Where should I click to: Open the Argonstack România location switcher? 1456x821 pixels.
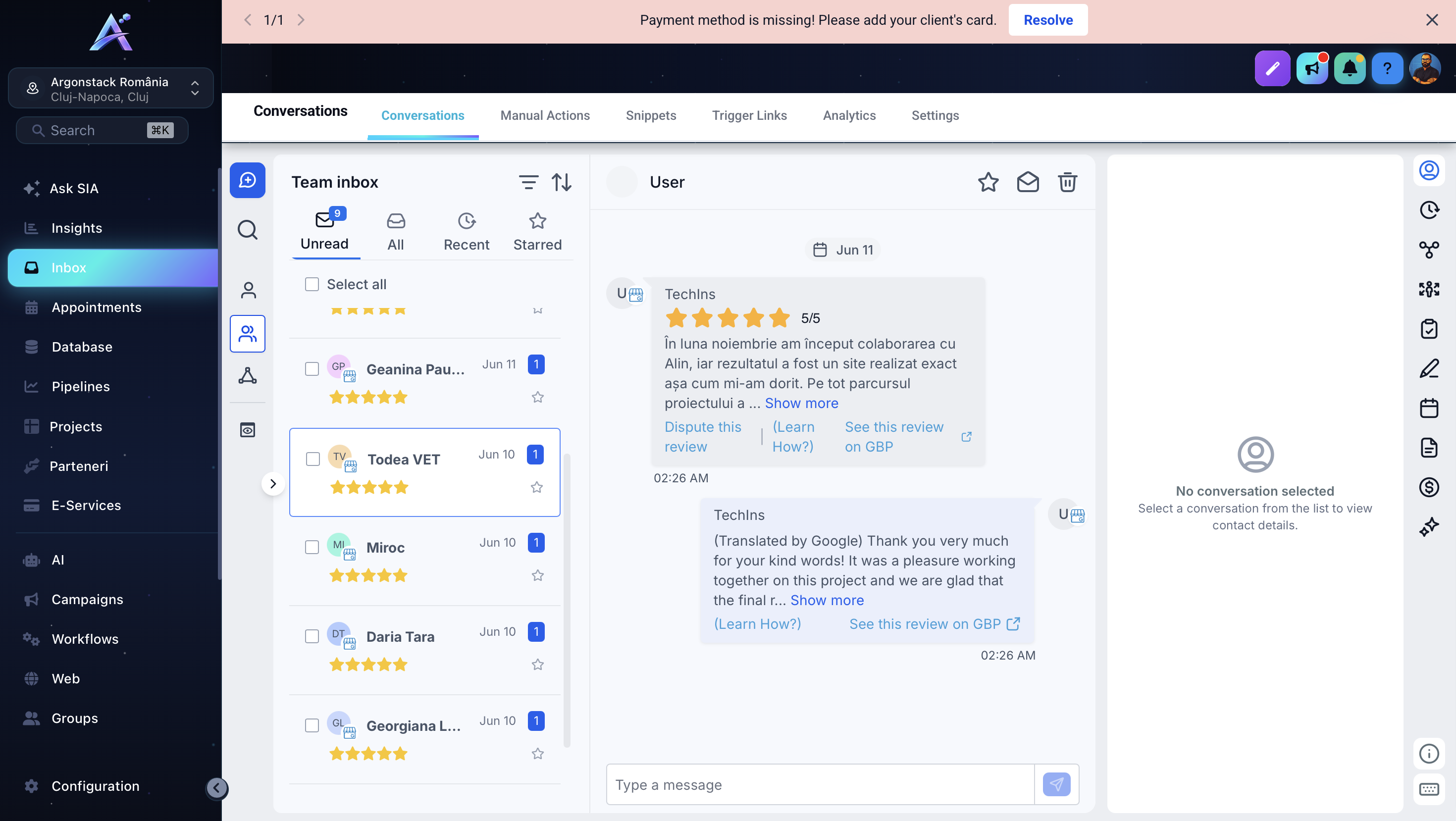111,89
